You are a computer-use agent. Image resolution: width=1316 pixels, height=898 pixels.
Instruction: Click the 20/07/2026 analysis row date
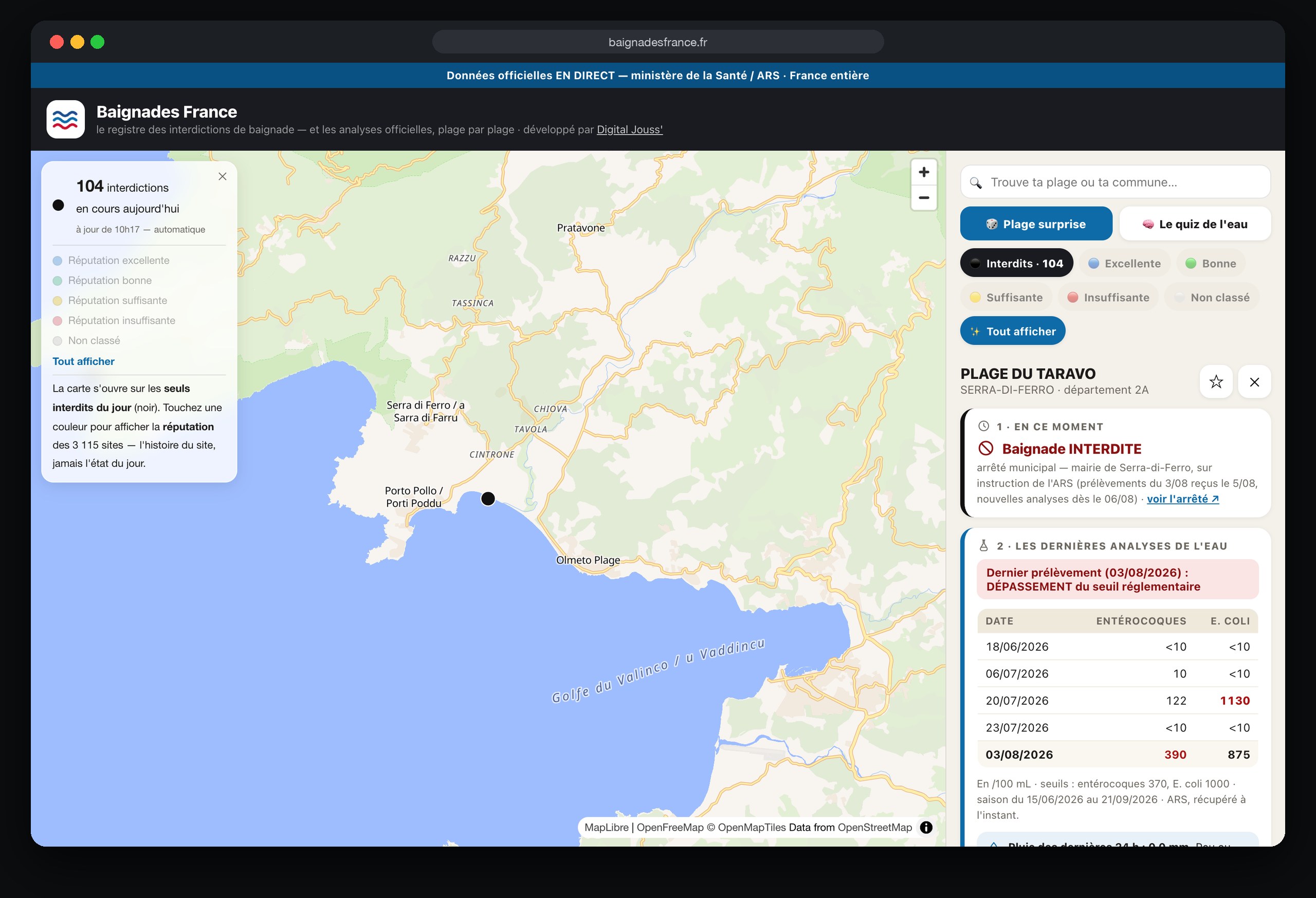click(x=1017, y=701)
